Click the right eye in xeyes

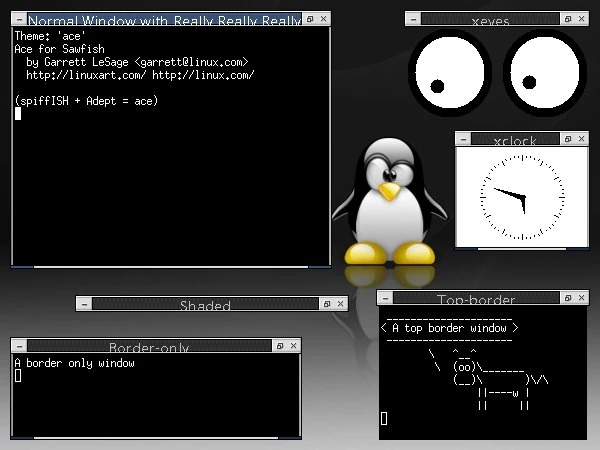(545, 72)
